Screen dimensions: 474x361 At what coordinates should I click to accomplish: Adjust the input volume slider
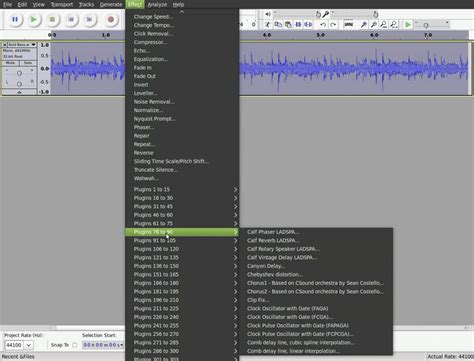[x=355, y=14]
